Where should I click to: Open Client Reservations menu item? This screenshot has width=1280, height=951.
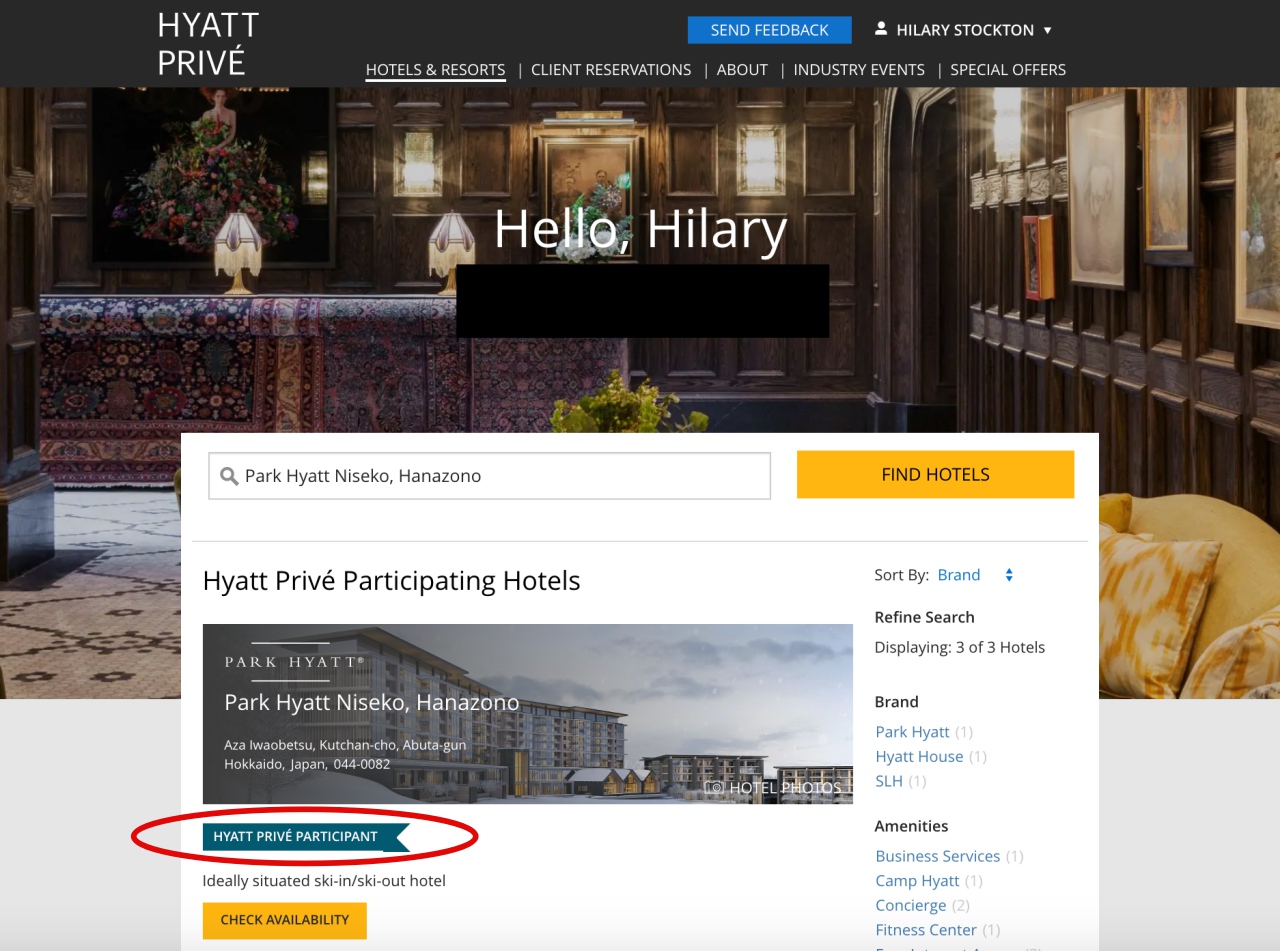point(611,70)
